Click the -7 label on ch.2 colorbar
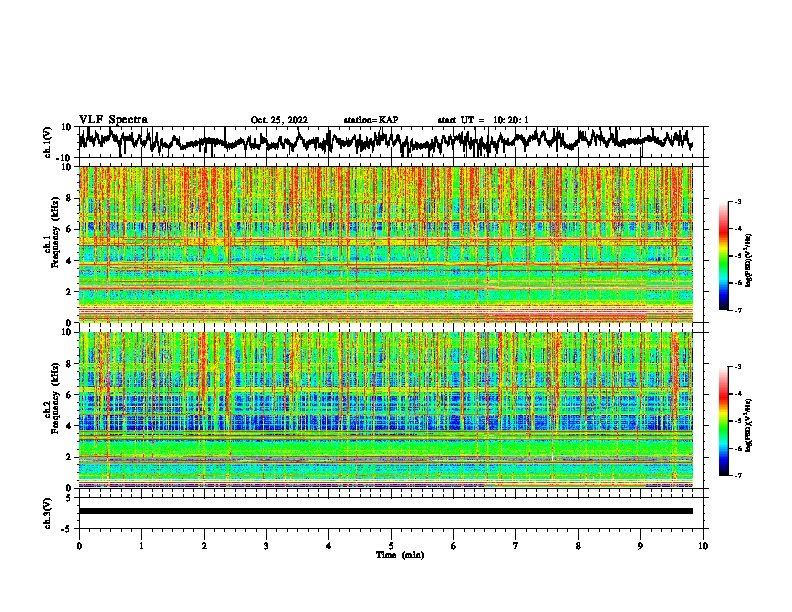 737,475
